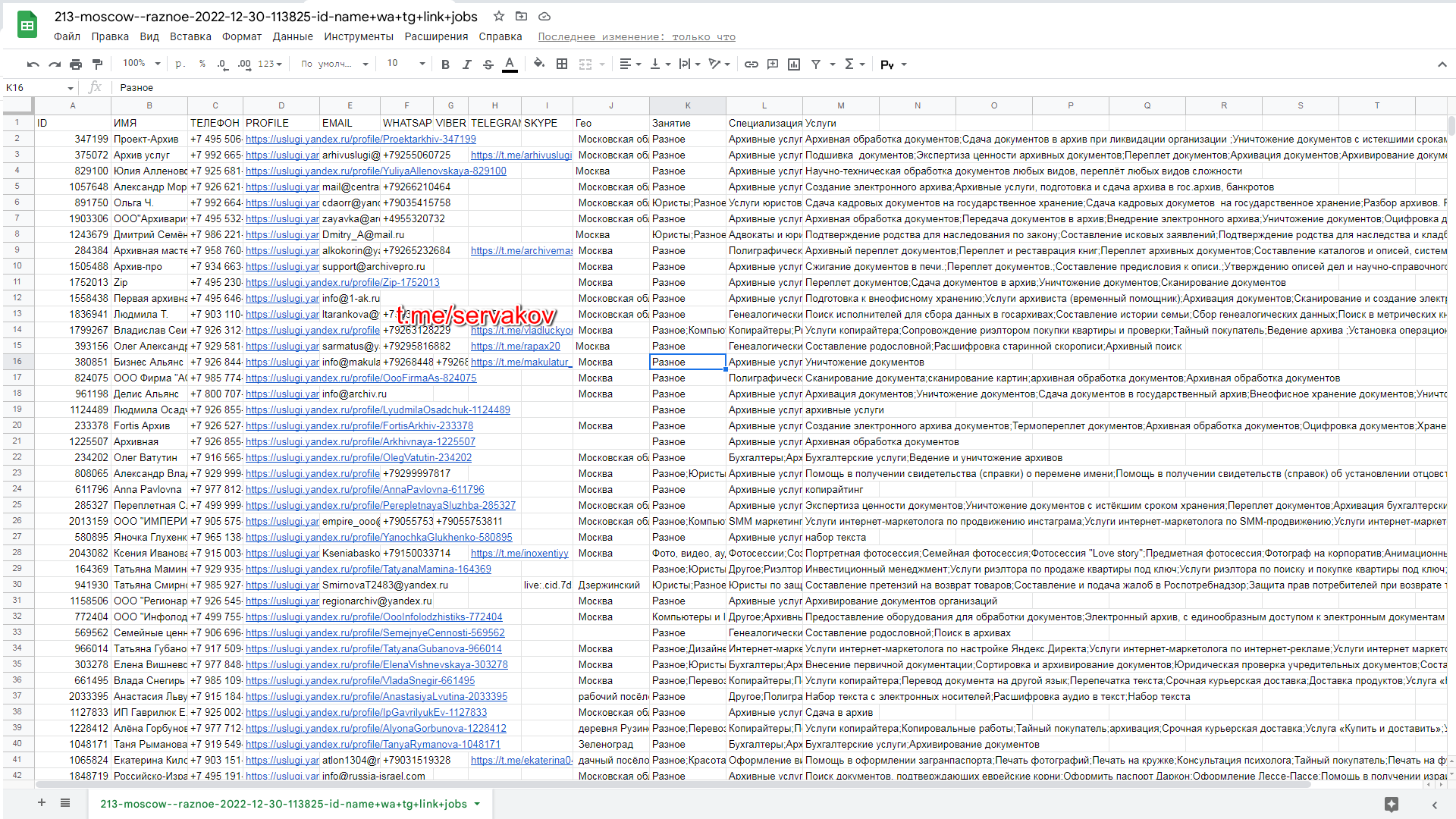Click the Redo icon
1456x819 pixels.
point(55,64)
